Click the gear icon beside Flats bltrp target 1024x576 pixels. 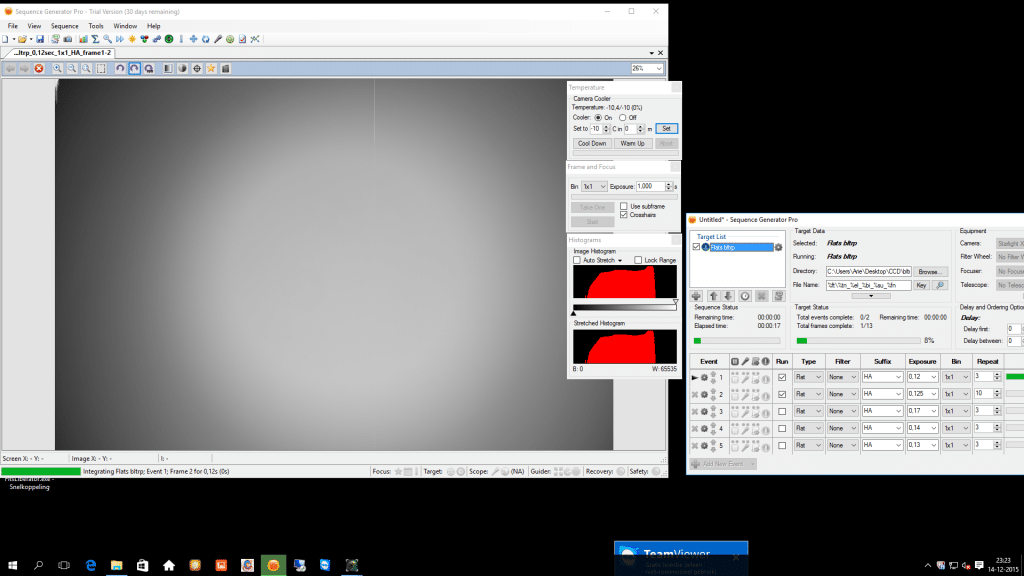pyautogui.click(x=778, y=248)
